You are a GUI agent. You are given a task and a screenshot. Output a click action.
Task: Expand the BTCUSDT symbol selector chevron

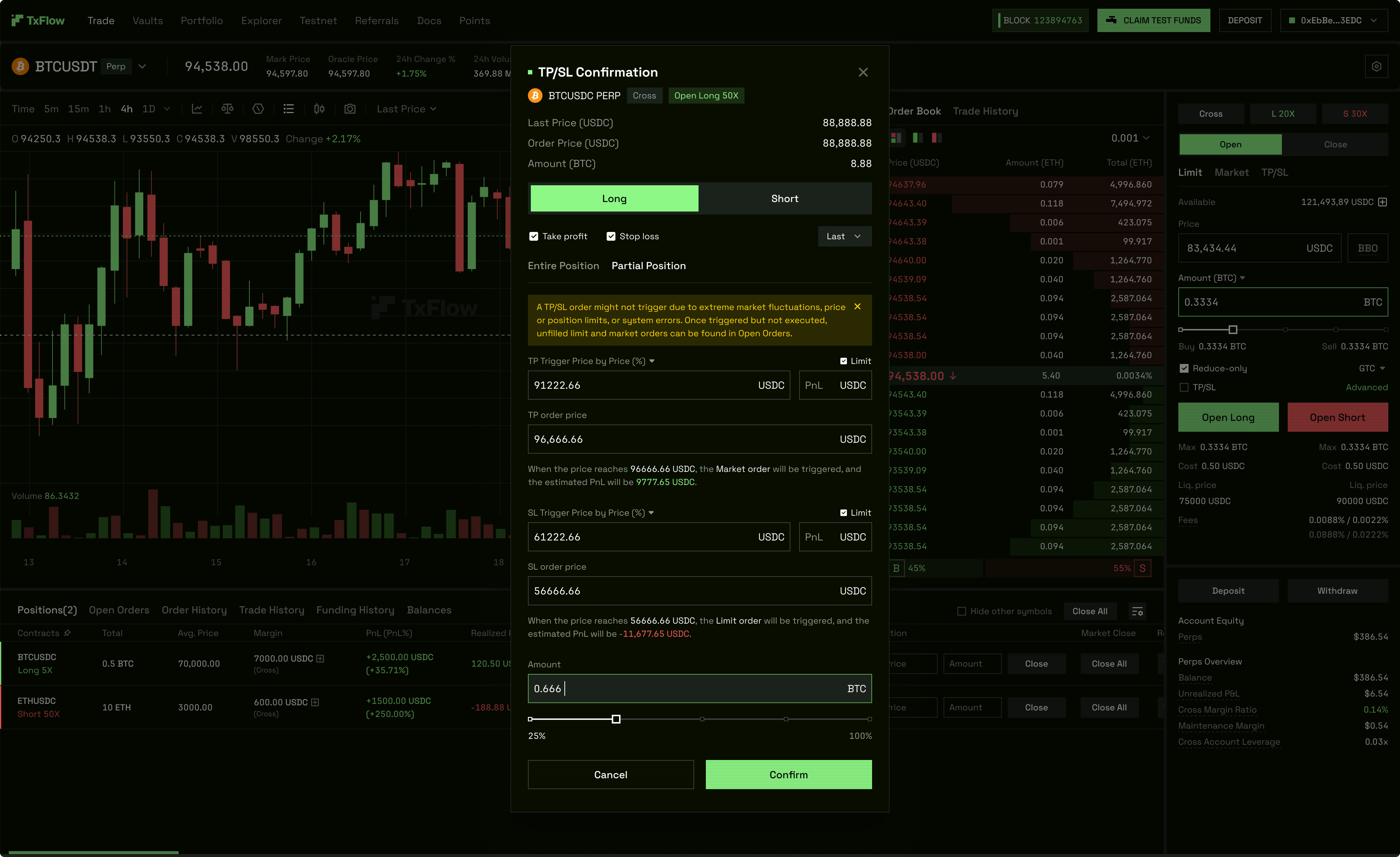click(x=142, y=66)
